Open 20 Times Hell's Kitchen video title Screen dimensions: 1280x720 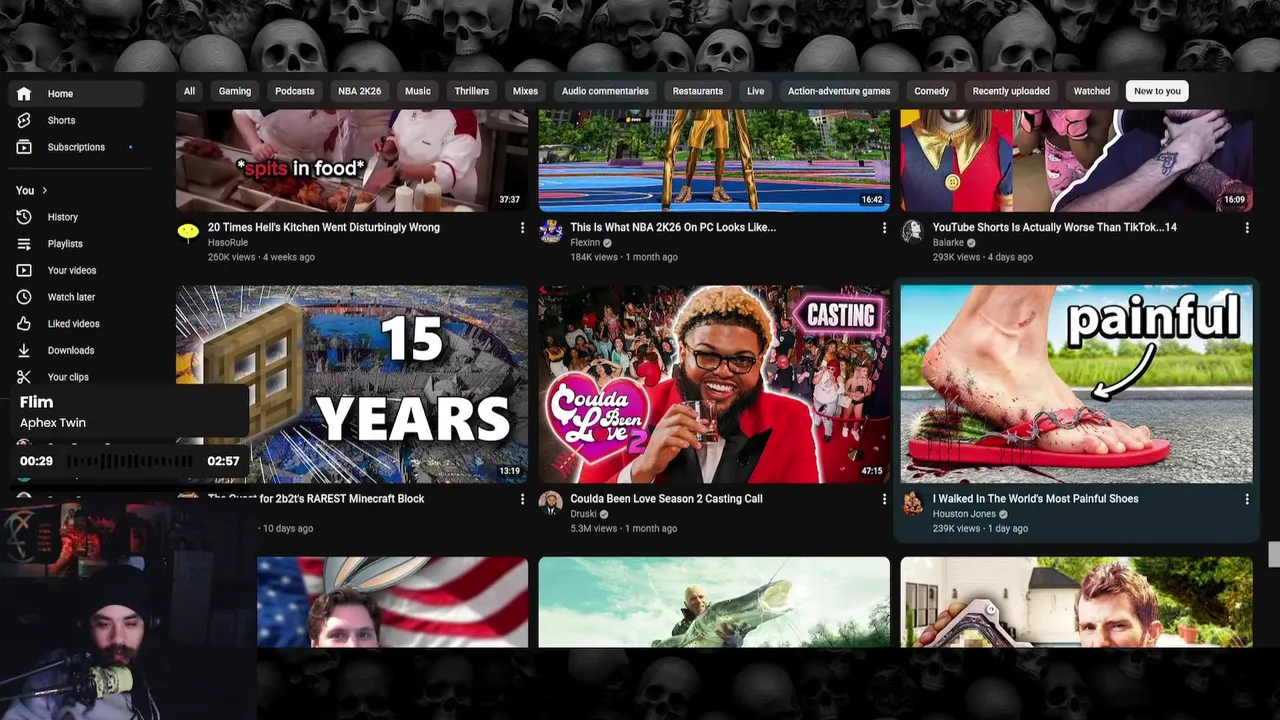pyautogui.click(x=324, y=227)
